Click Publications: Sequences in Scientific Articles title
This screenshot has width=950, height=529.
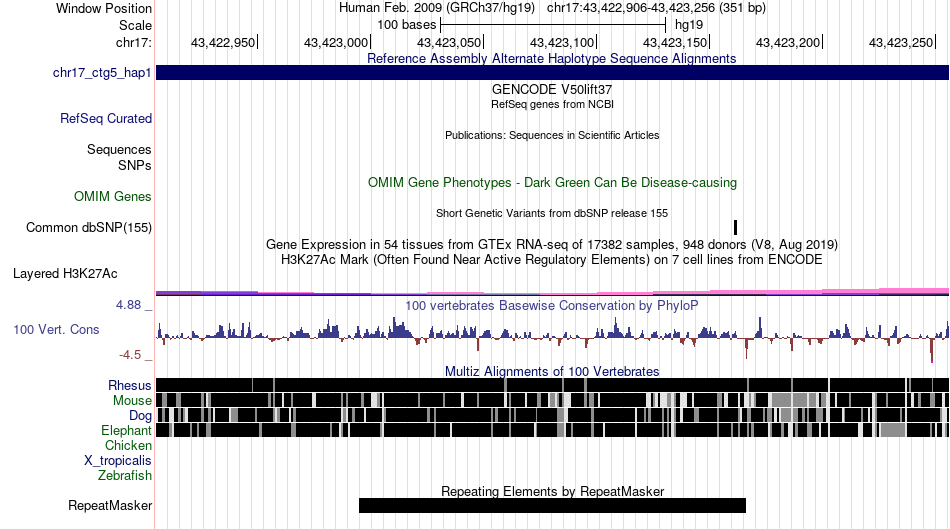(552, 135)
